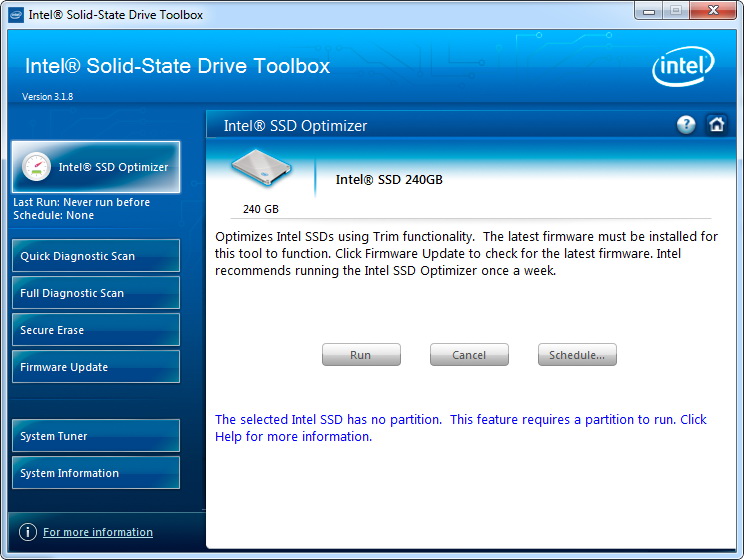Follow the For more information link
The height and width of the screenshot is (560, 744).
coord(98,532)
